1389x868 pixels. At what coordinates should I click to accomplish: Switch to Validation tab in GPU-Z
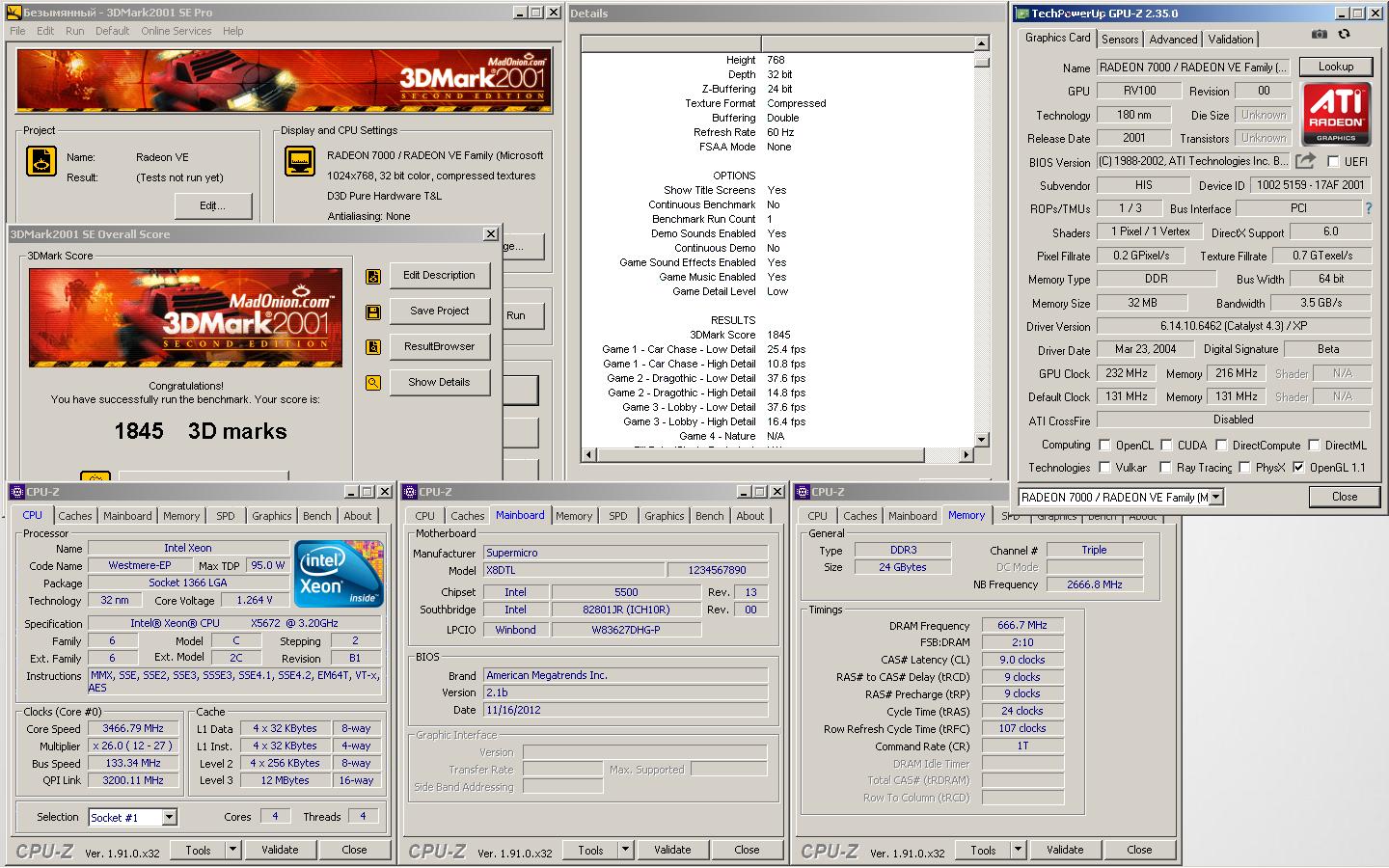1231,39
